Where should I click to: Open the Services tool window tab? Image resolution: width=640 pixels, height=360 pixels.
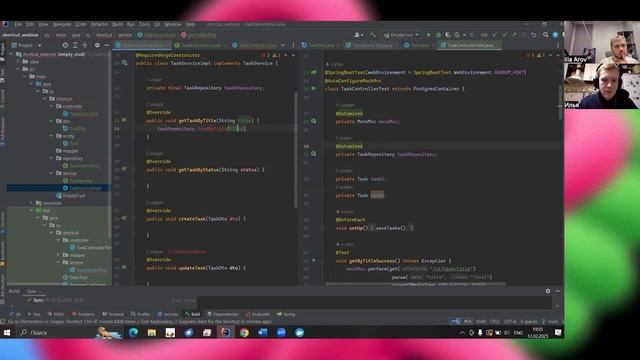tap(168, 314)
